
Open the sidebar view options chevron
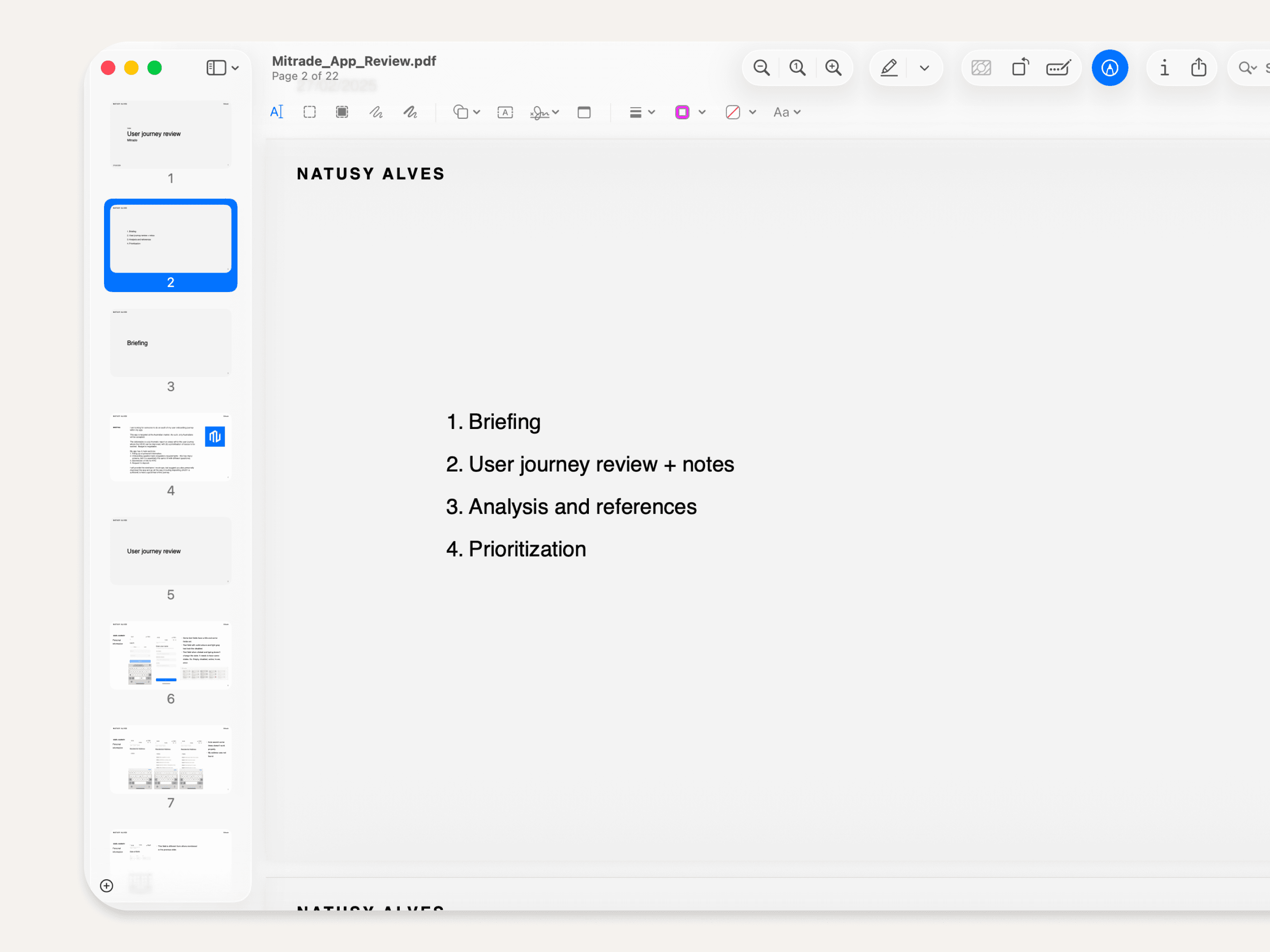coord(235,68)
